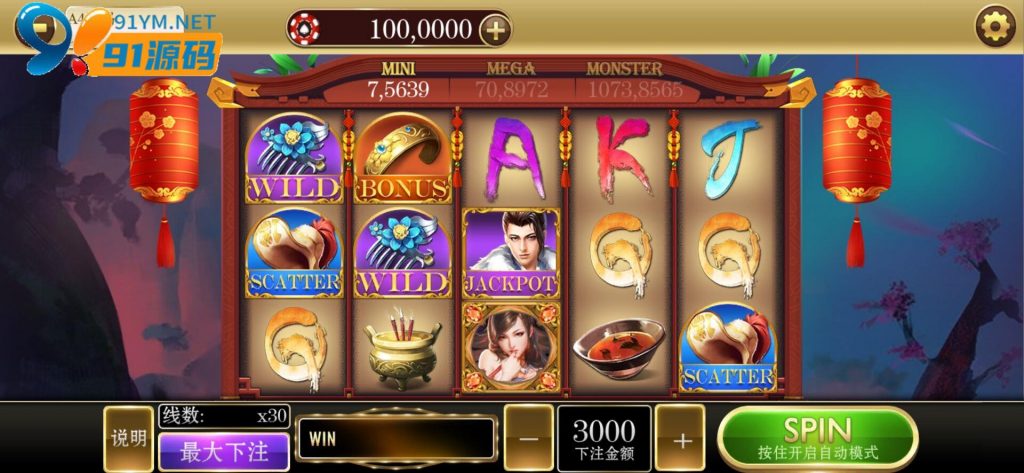Click the JACKPOT man portrait symbol

click(511, 253)
